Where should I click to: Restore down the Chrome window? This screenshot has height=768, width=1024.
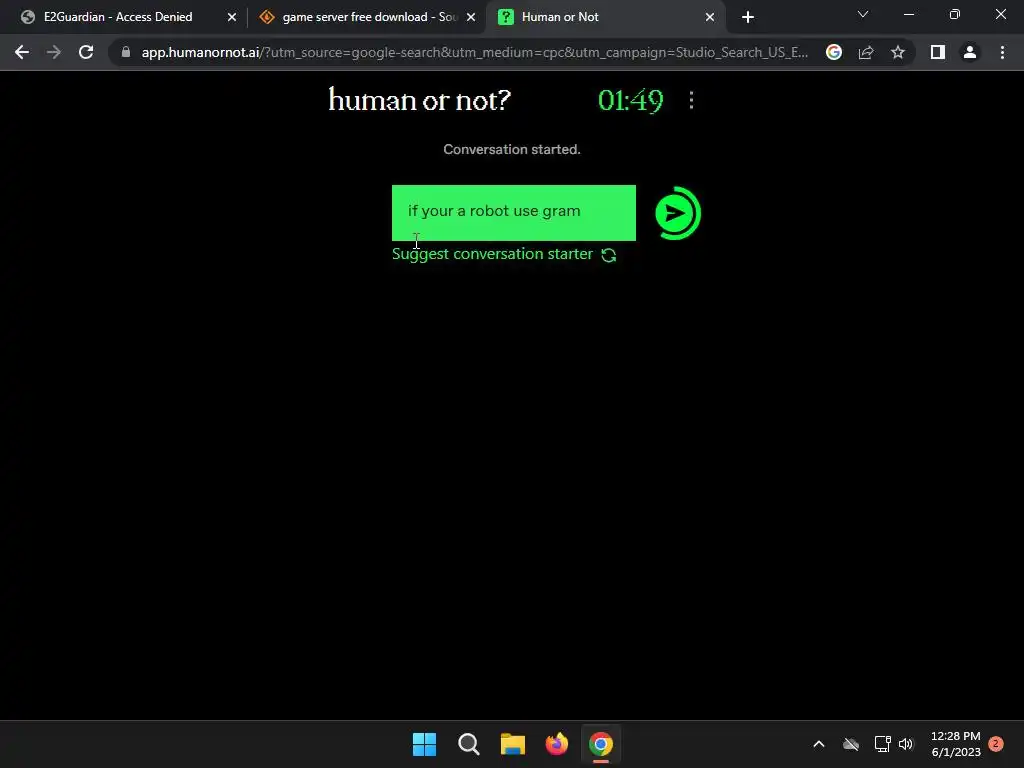tap(955, 14)
